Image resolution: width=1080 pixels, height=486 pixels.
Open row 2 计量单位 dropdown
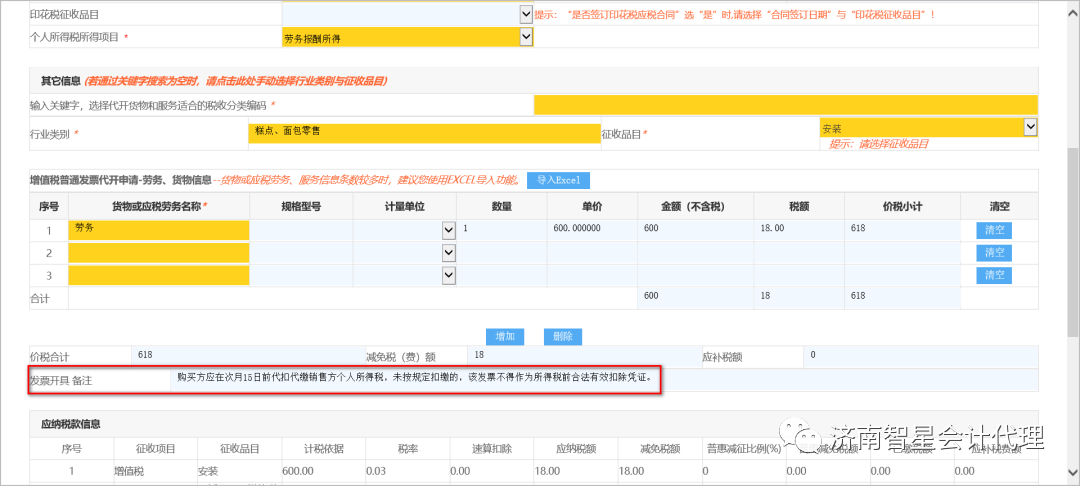coord(448,253)
